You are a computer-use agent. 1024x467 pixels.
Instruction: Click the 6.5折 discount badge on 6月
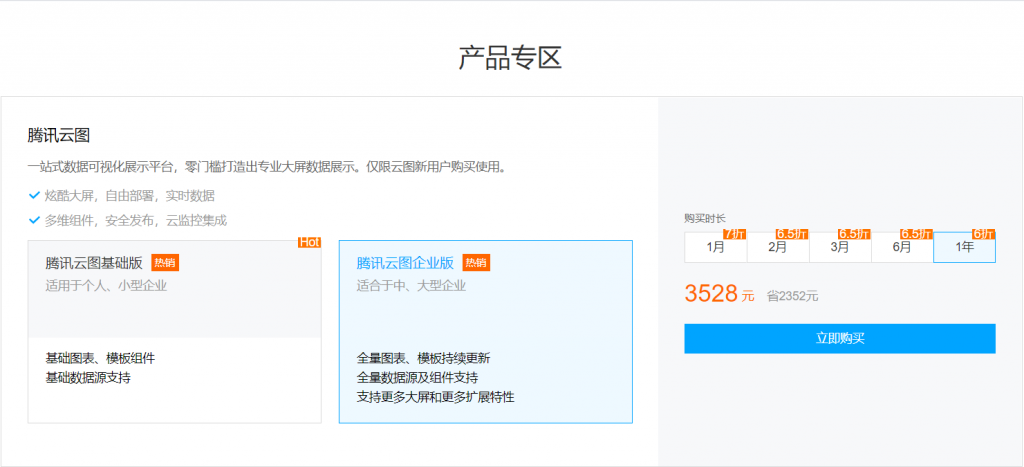point(917,234)
